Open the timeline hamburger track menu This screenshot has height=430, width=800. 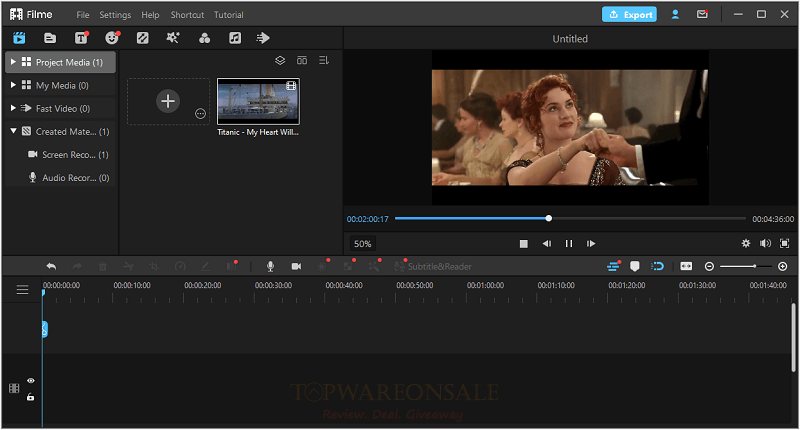coord(22,290)
